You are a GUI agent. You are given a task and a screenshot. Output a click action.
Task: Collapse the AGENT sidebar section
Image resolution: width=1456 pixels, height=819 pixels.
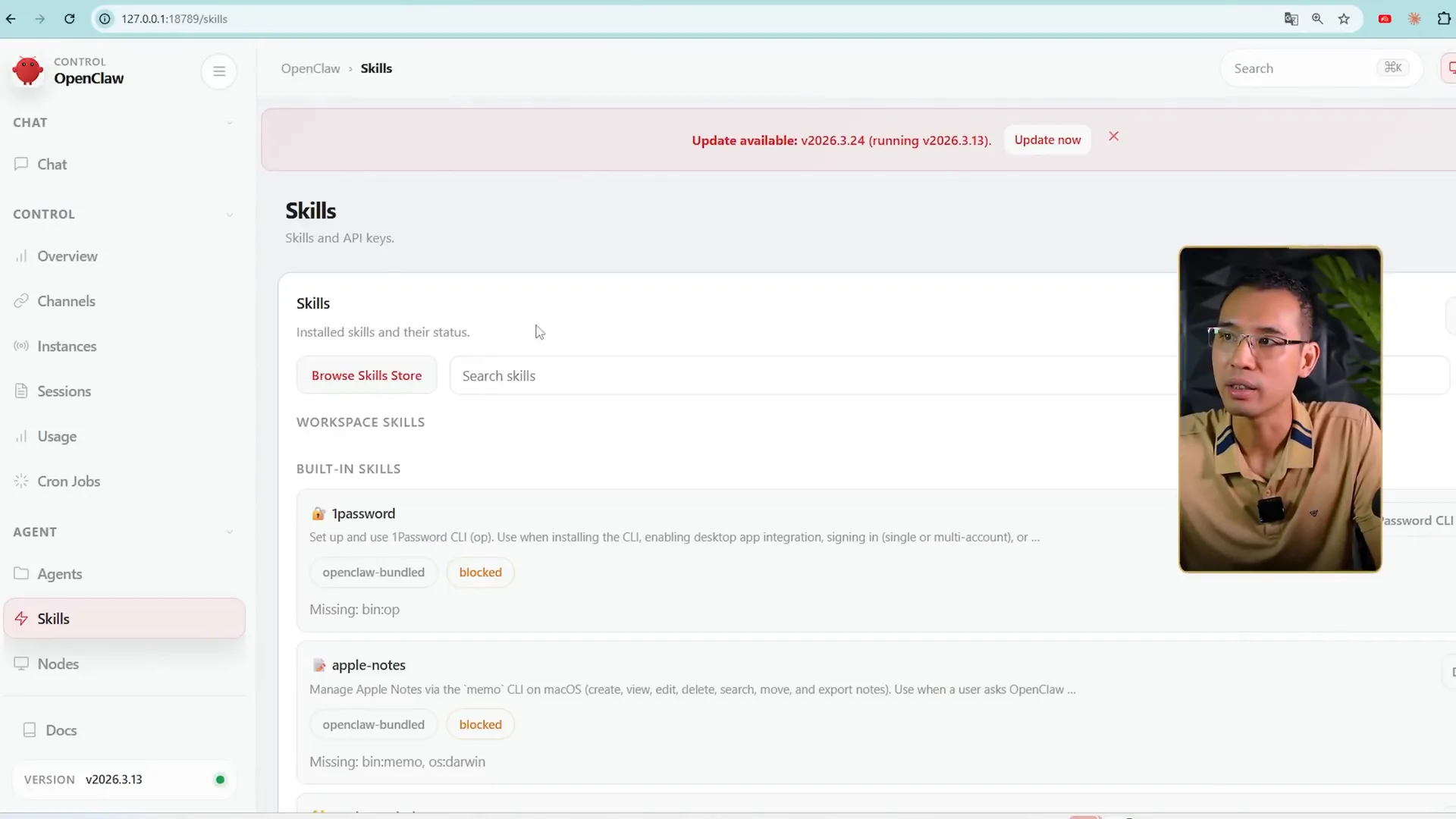(229, 532)
